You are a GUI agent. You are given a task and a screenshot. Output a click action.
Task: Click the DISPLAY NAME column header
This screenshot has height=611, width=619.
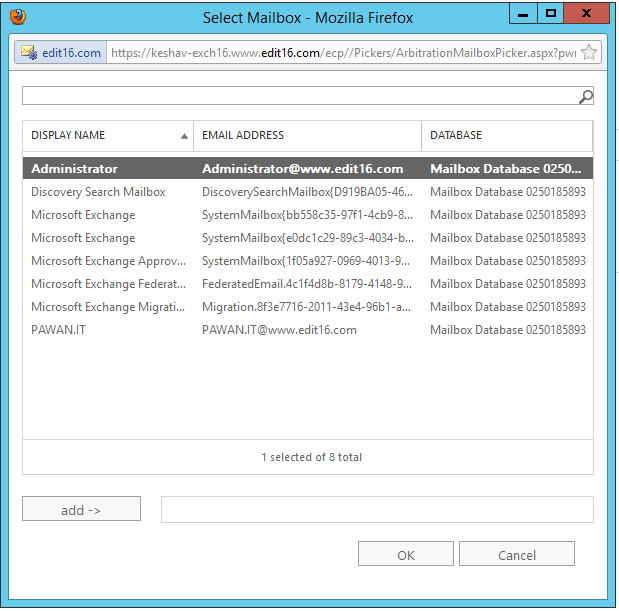point(108,135)
